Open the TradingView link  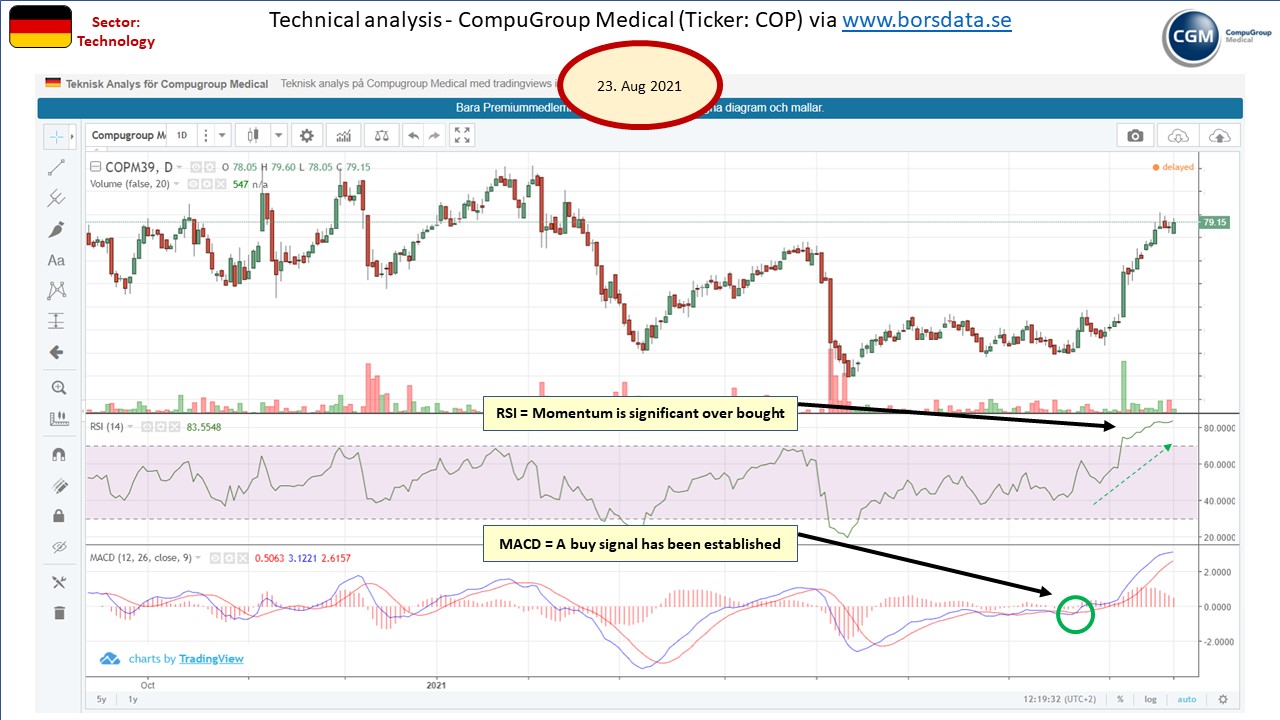click(211, 658)
